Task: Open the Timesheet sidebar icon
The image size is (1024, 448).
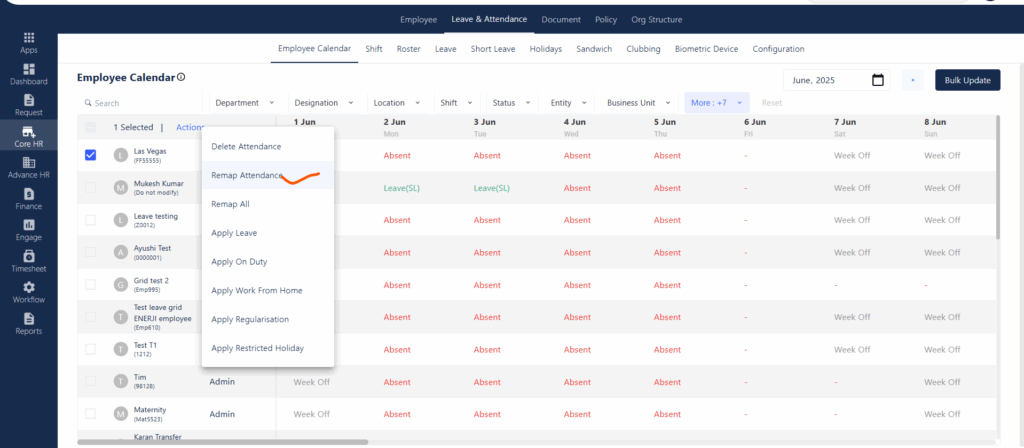Action: pos(28,256)
